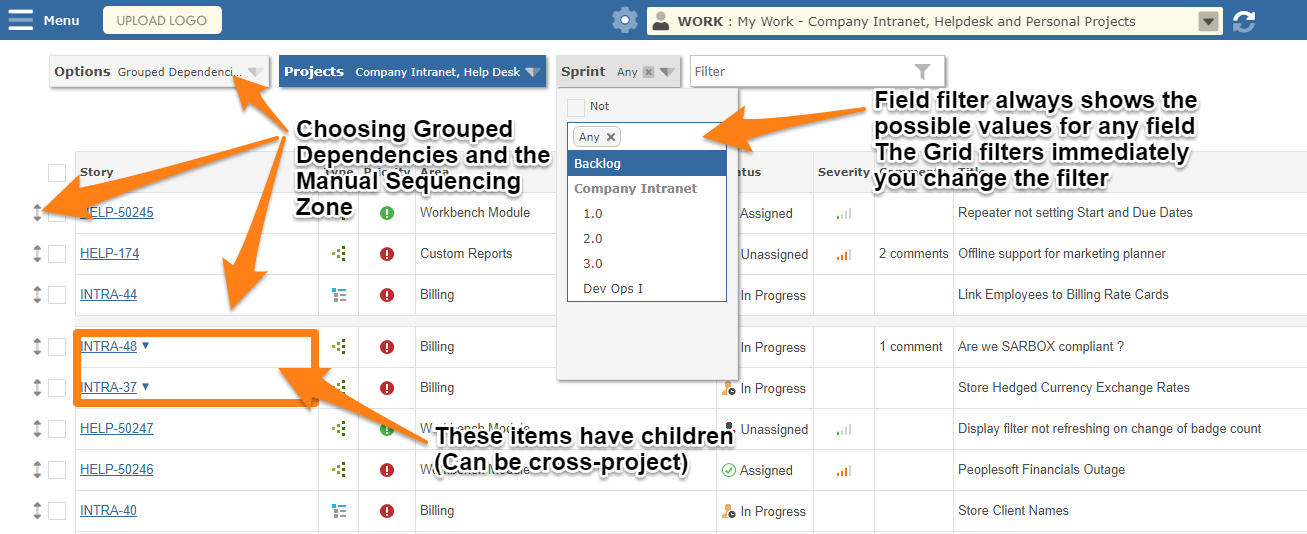The height and width of the screenshot is (534, 1307).
Task: Click the settings gear icon
Action: pyautogui.click(x=625, y=20)
